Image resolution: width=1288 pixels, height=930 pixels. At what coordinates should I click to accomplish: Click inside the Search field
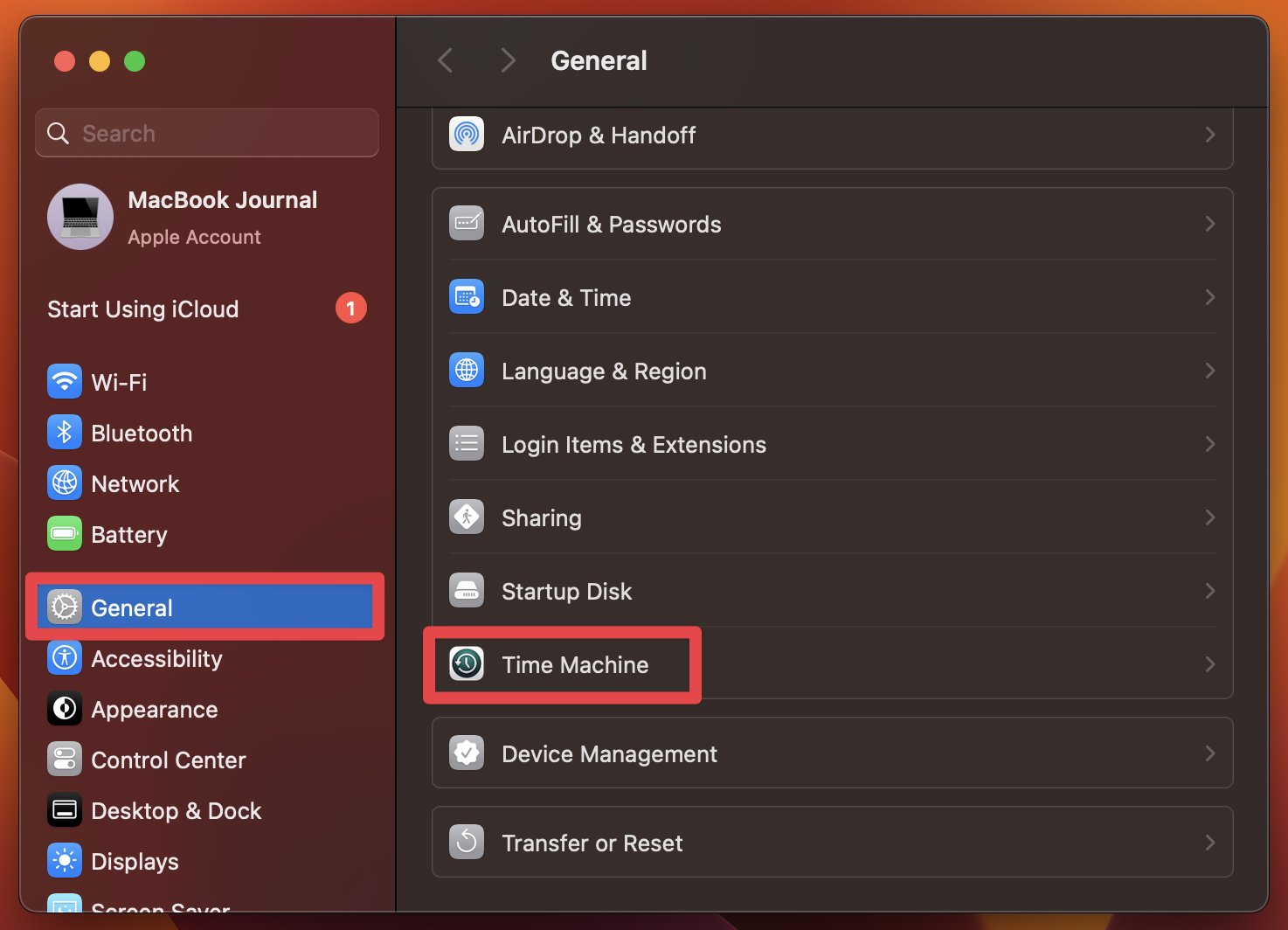click(206, 133)
